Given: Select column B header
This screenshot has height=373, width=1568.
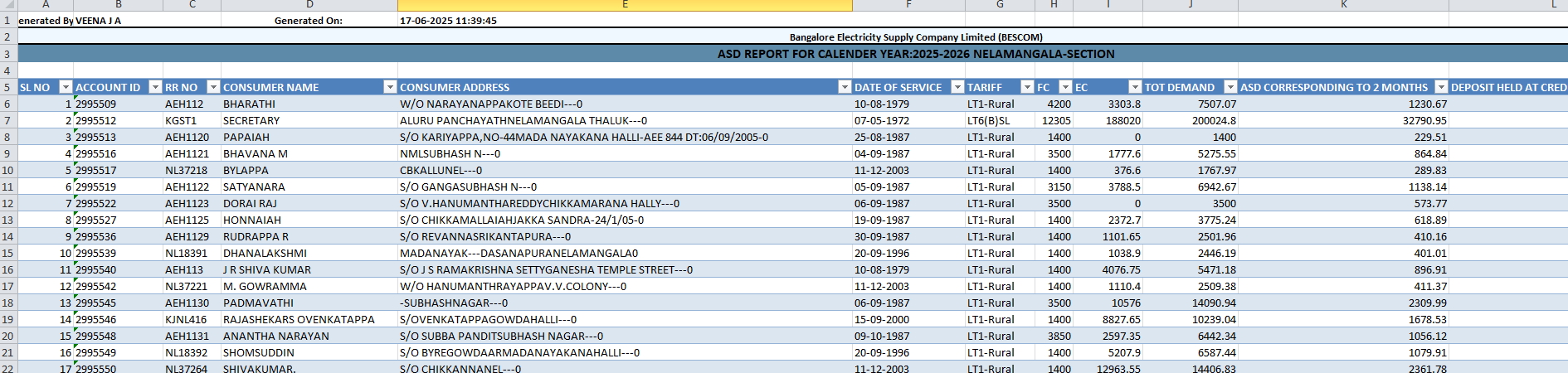Looking at the screenshot, I should [x=118, y=5].
